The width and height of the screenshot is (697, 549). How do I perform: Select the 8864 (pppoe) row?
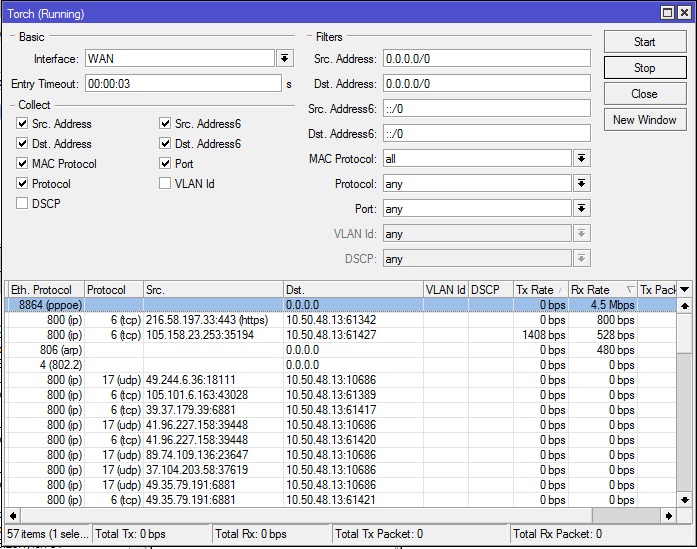(x=341, y=305)
